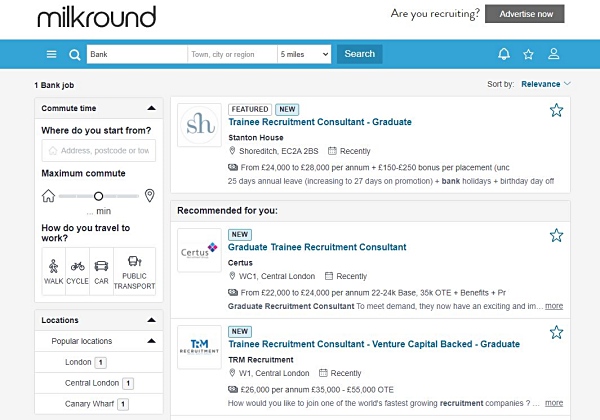Open notifications bell icon

tap(503, 54)
